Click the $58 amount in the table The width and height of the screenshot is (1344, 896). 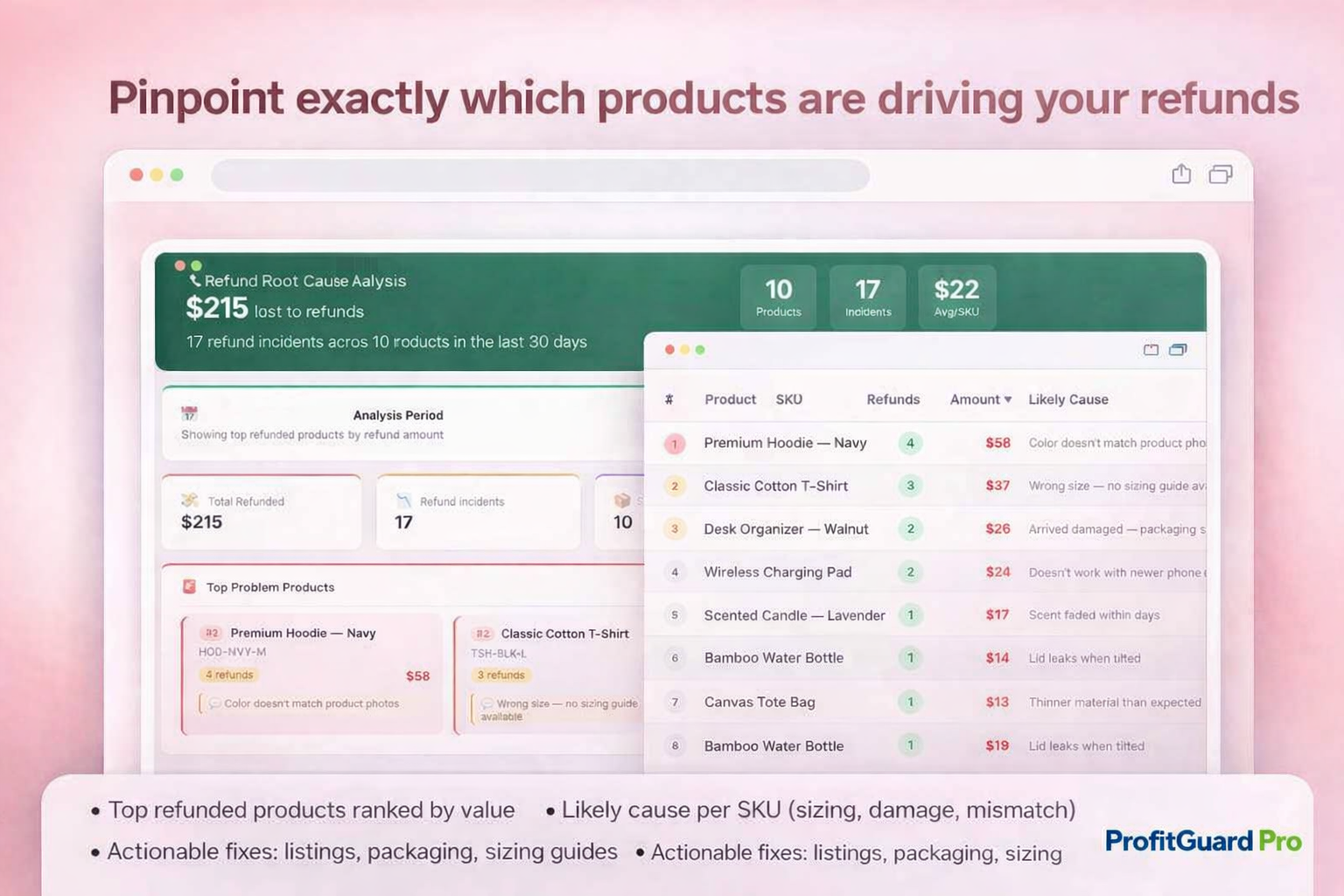pos(997,443)
